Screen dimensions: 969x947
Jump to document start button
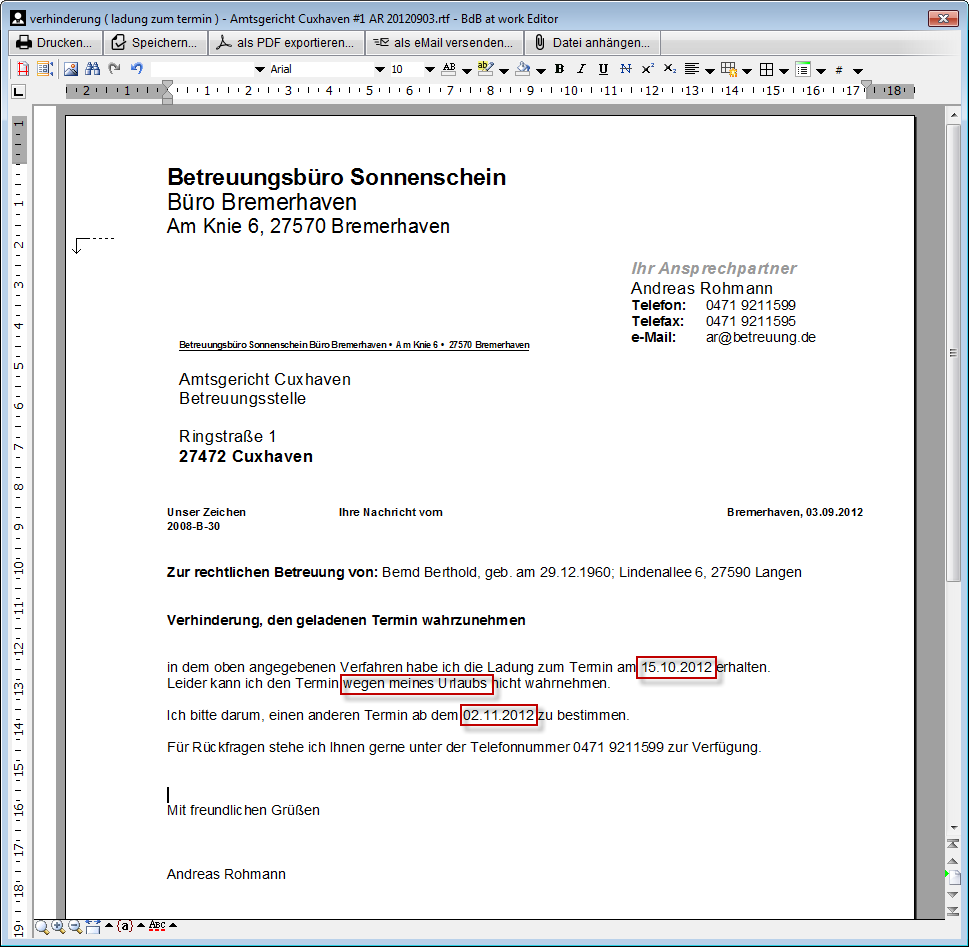953,844
